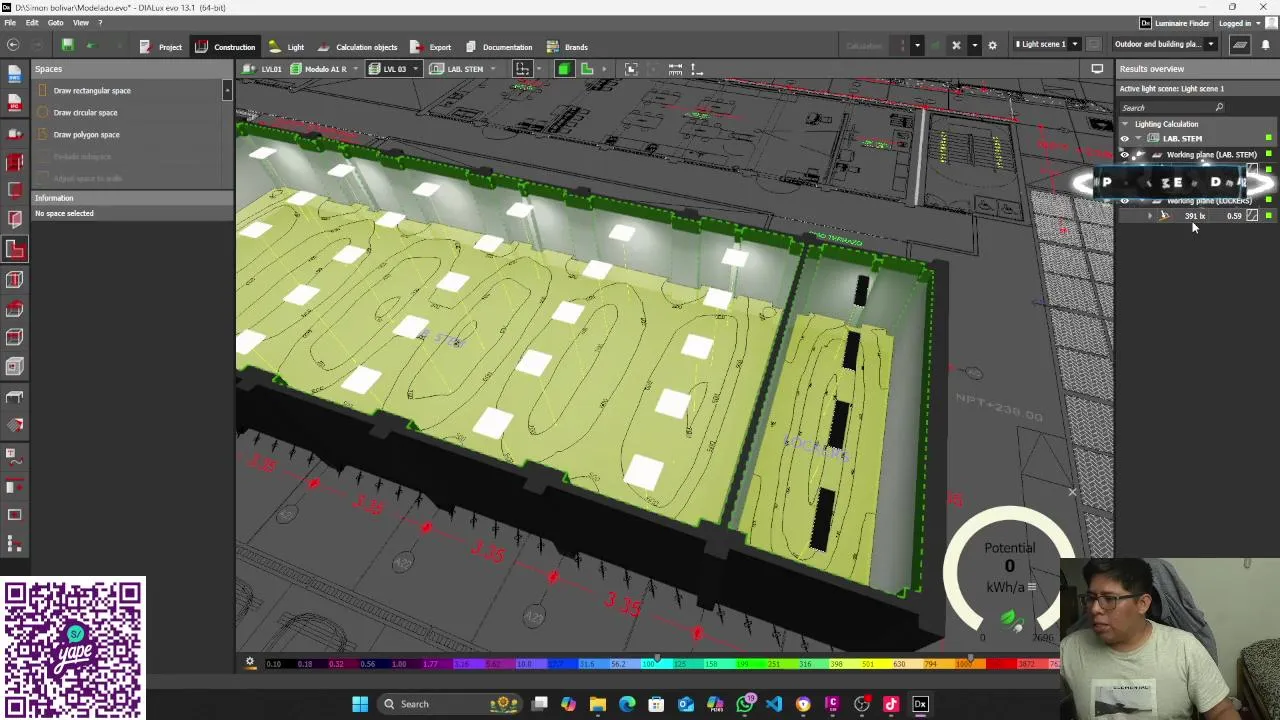Toggle visibility eye of LAB. STEM
The image size is (1280, 720).
(1124, 139)
